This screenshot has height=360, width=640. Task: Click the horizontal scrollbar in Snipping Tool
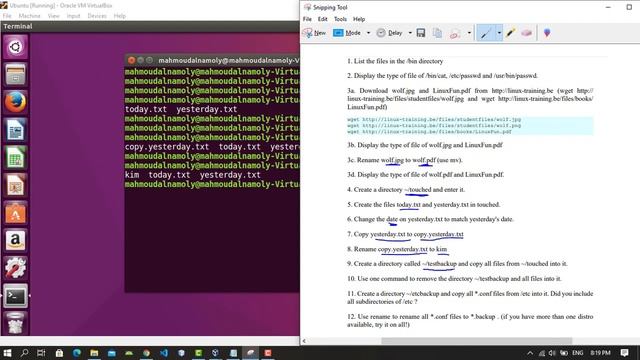[x=476, y=340]
